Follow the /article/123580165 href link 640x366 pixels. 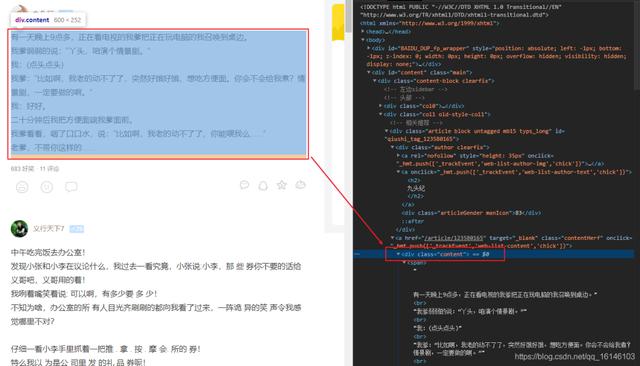click(454, 237)
